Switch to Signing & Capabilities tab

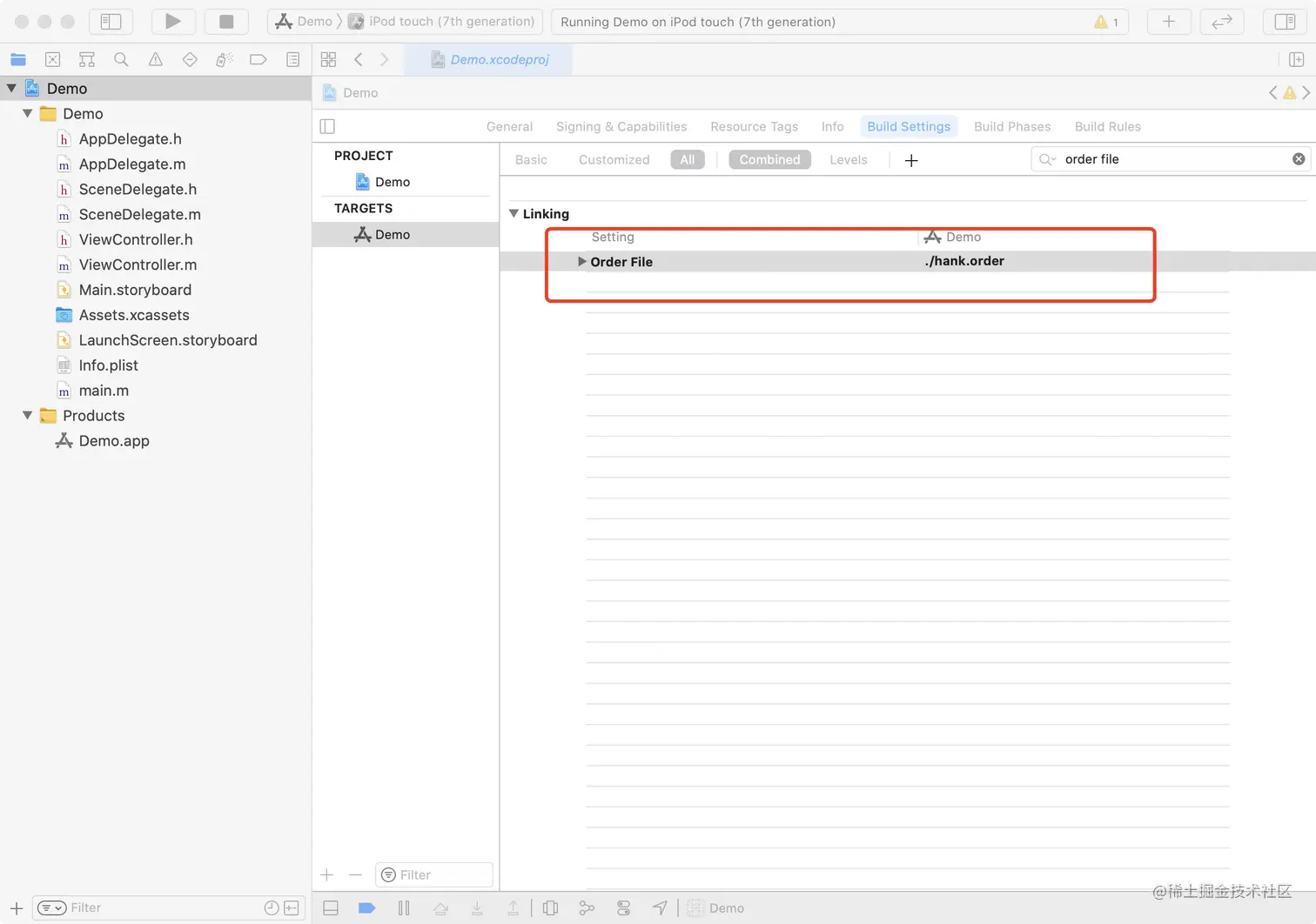tap(621, 126)
